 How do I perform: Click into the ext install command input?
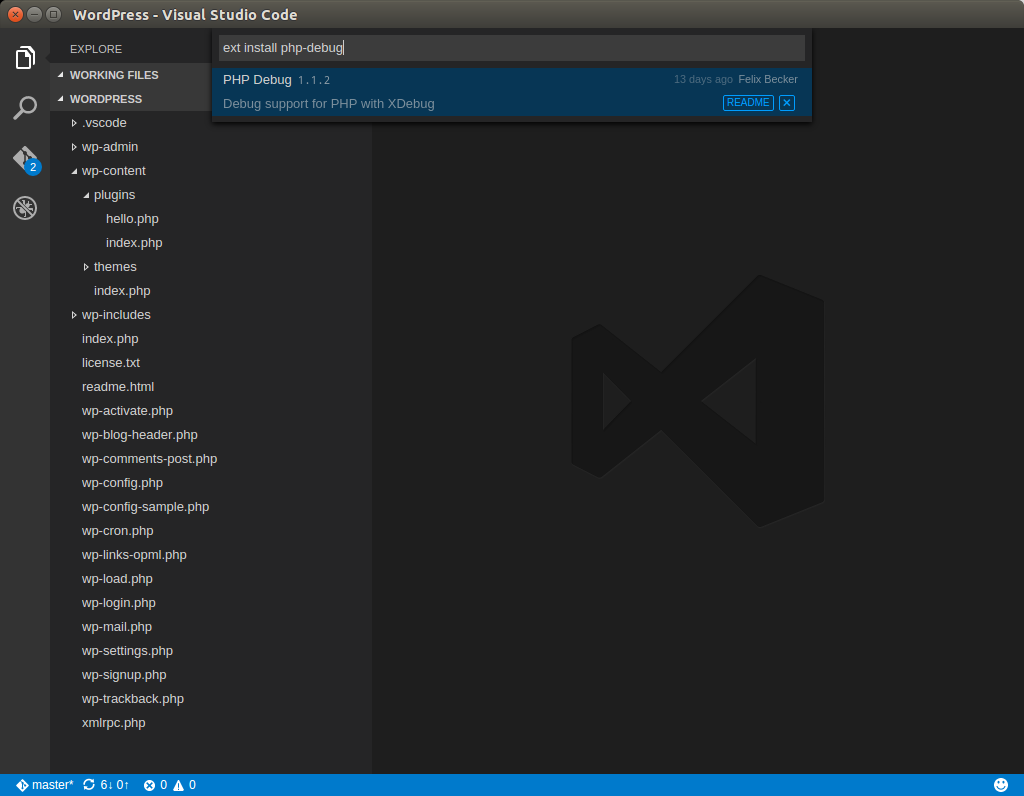pyautogui.click(x=511, y=48)
